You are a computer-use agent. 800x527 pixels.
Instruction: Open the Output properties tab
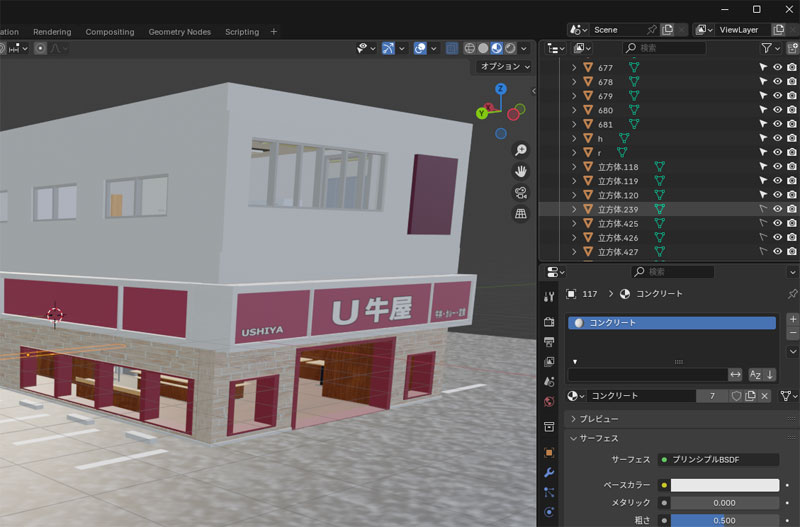point(549,342)
